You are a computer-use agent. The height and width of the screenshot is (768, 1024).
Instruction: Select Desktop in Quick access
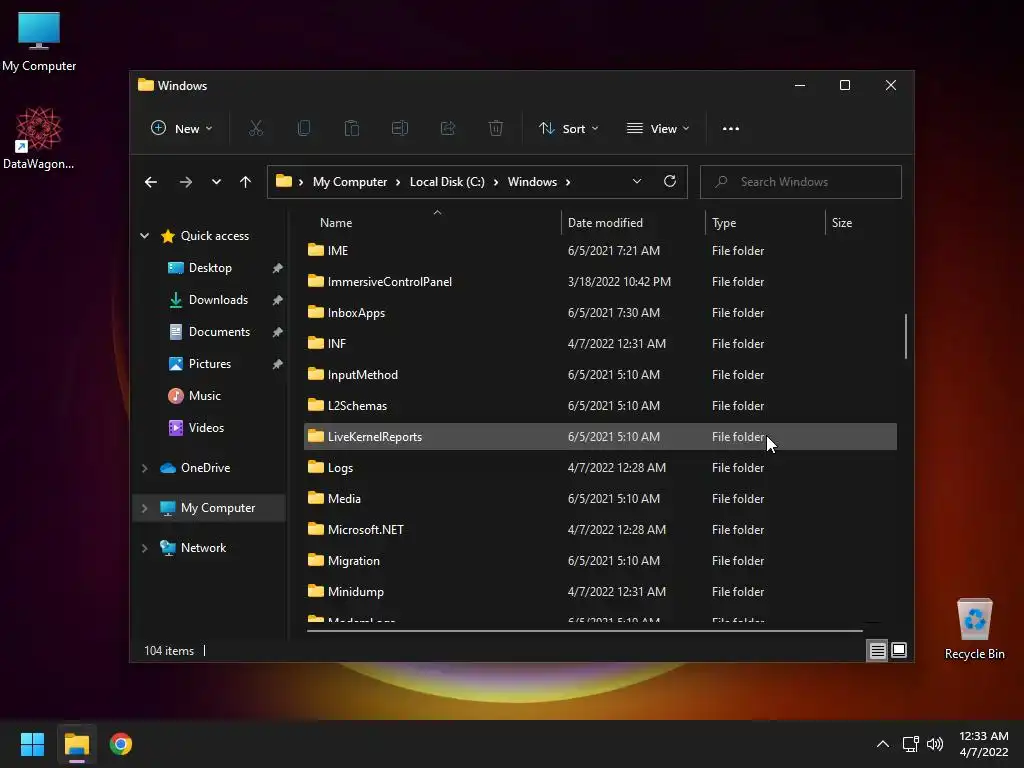210,268
